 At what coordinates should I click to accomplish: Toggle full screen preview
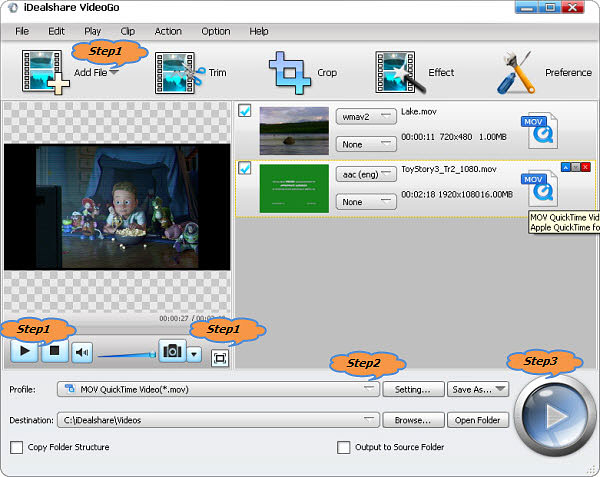[220, 358]
